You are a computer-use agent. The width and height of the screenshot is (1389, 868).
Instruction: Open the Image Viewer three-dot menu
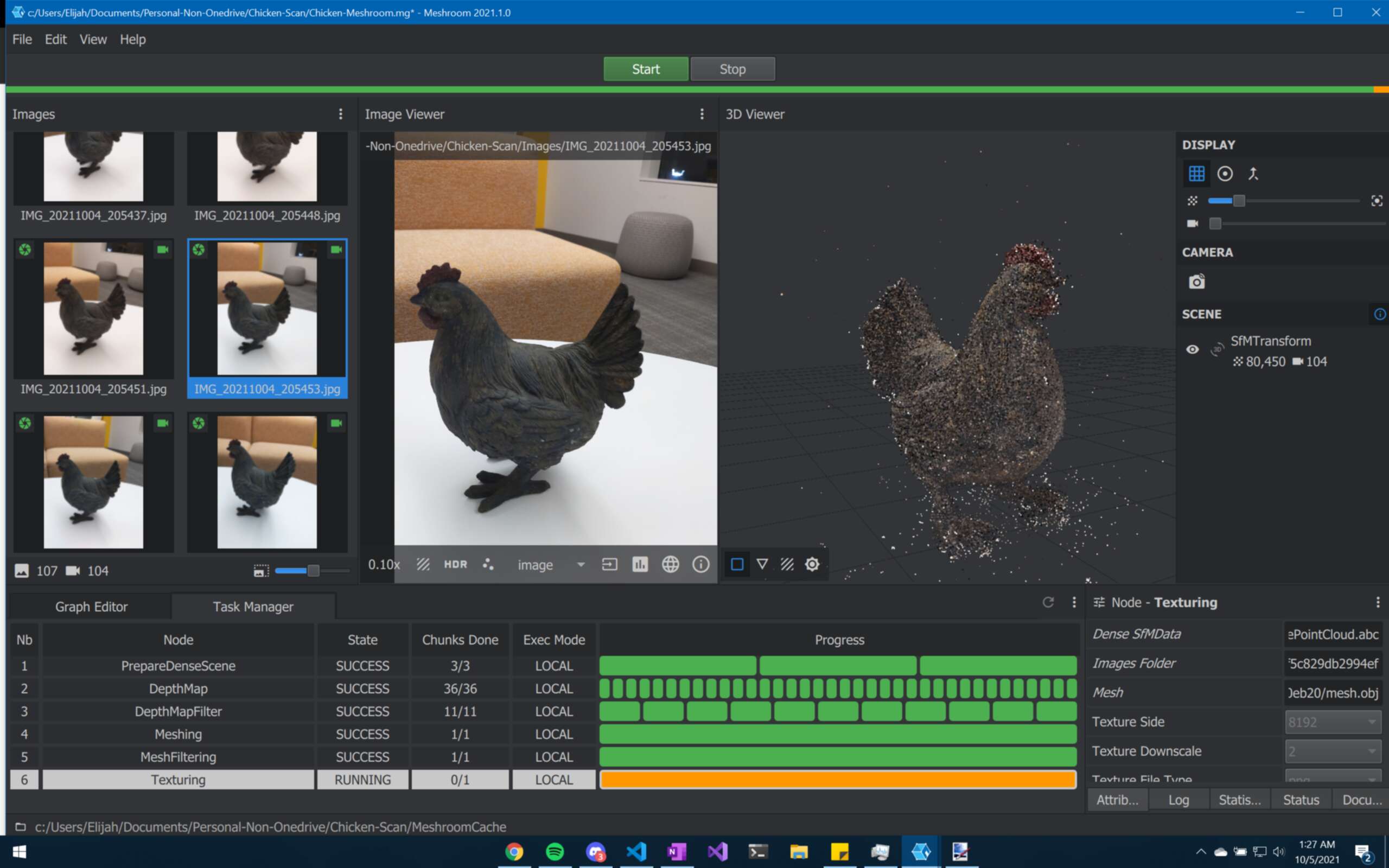(702, 114)
